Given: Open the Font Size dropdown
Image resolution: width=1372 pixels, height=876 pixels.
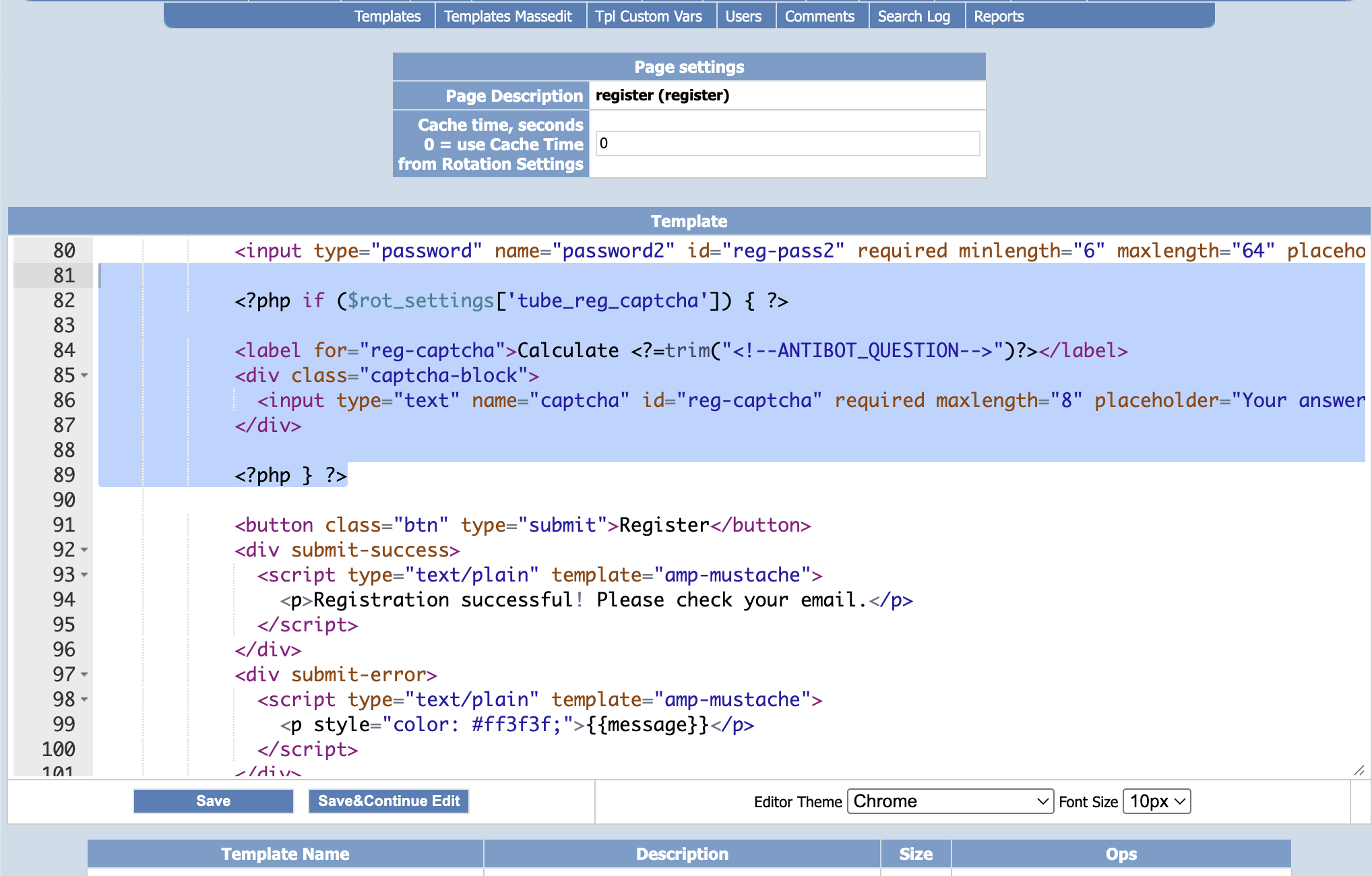Looking at the screenshot, I should point(1156,801).
